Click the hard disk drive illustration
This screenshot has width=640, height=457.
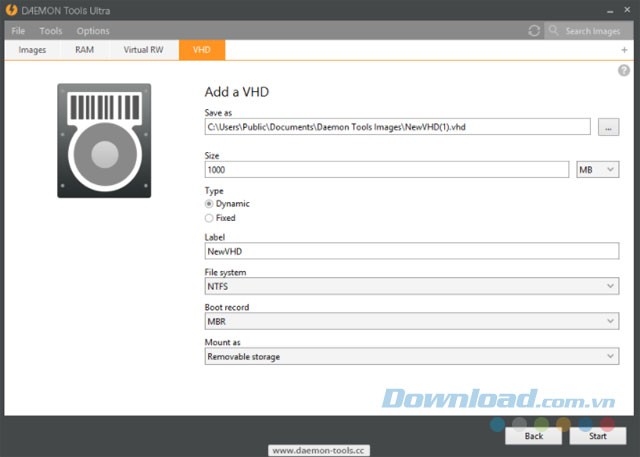(x=104, y=139)
